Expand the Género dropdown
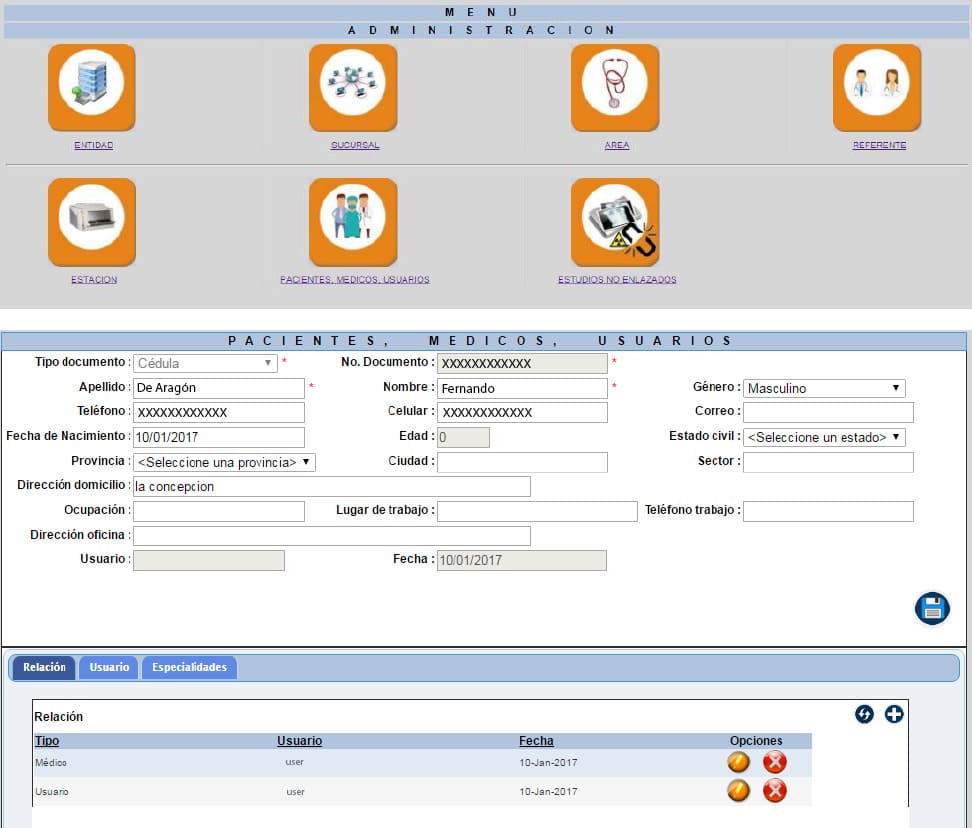 pos(824,388)
